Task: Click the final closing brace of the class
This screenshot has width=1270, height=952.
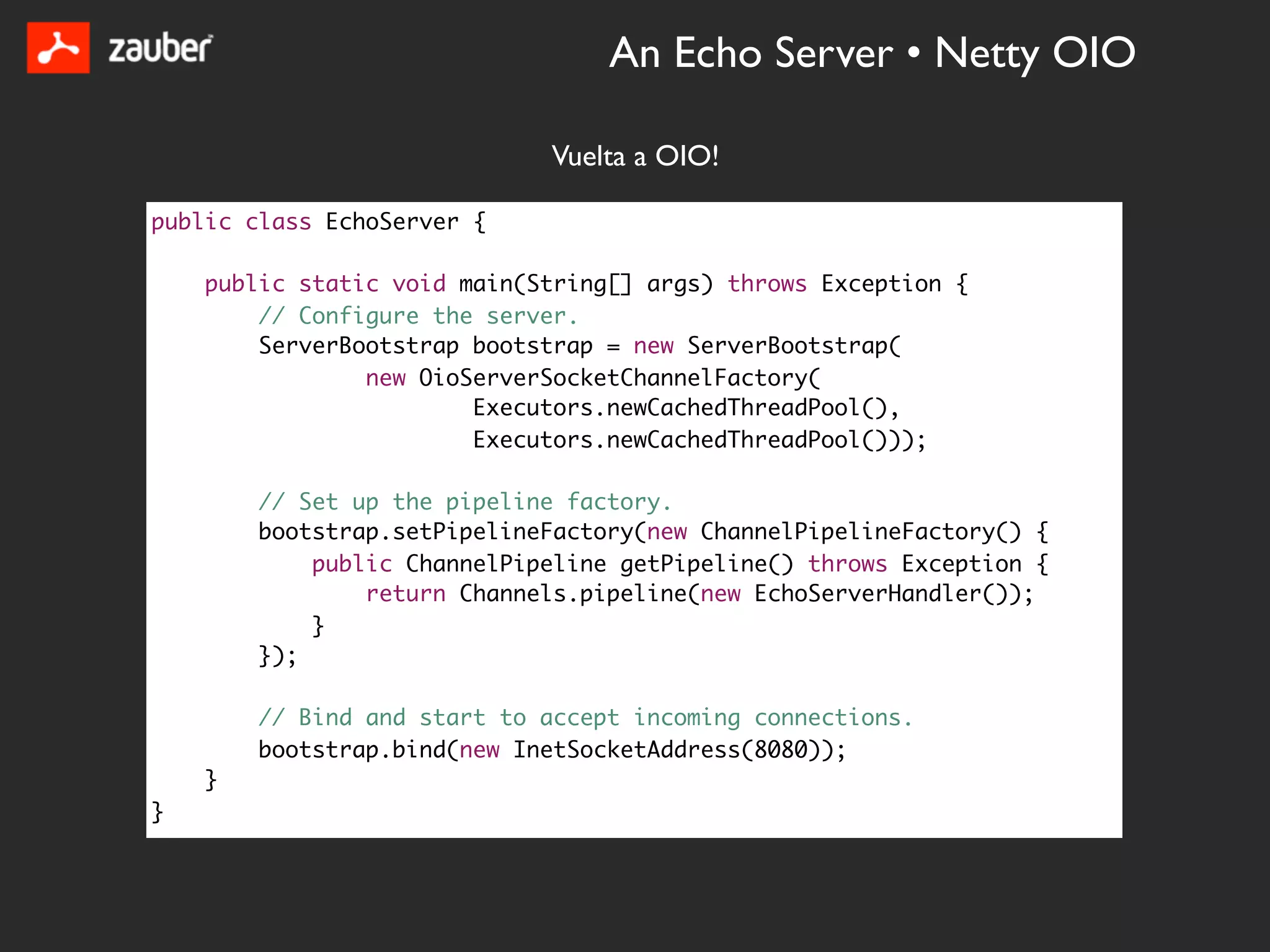Action: pos(158,811)
